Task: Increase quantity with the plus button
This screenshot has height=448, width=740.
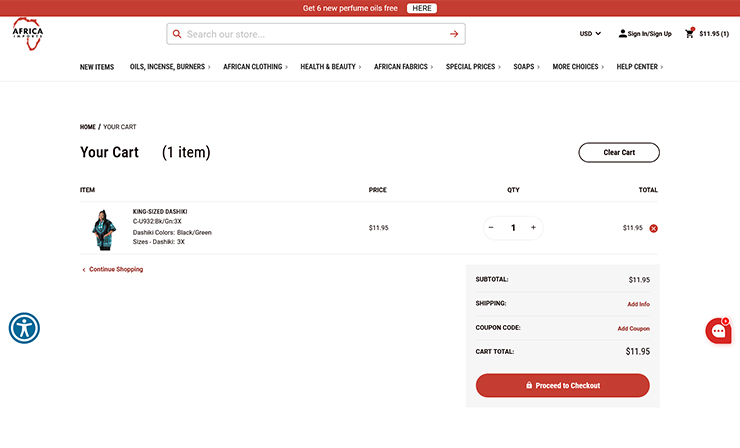Action: (533, 228)
